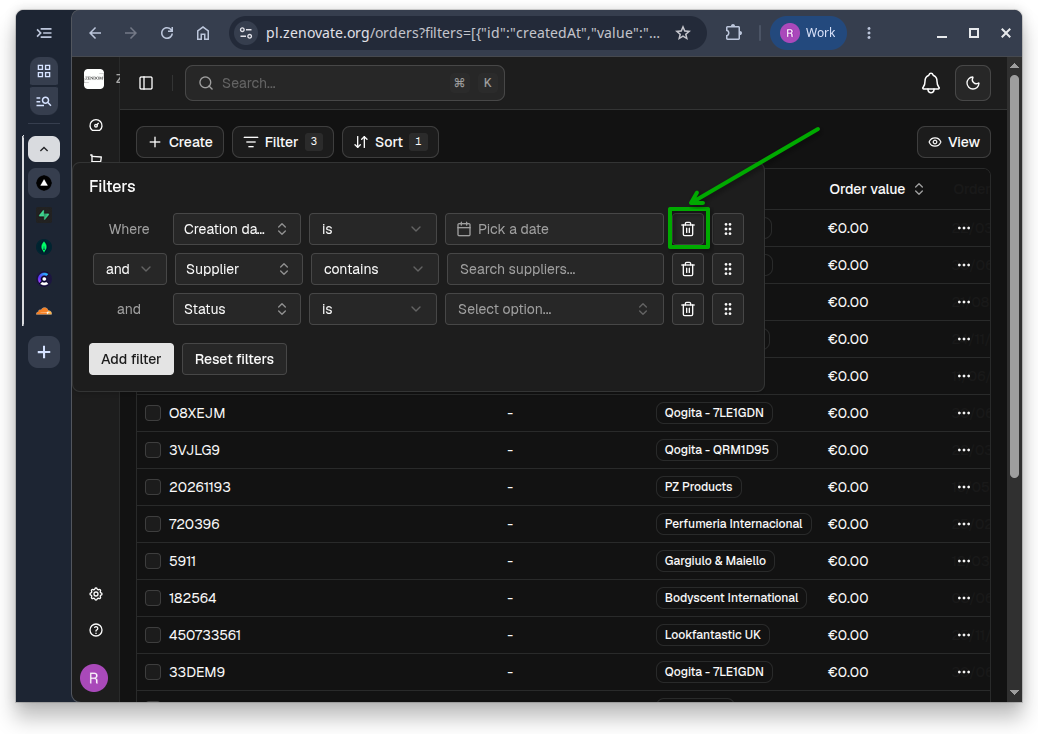Viewport: 1038px width, 734px height.
Task: Bookmark this page with star icon
Action: click(683, 32)
